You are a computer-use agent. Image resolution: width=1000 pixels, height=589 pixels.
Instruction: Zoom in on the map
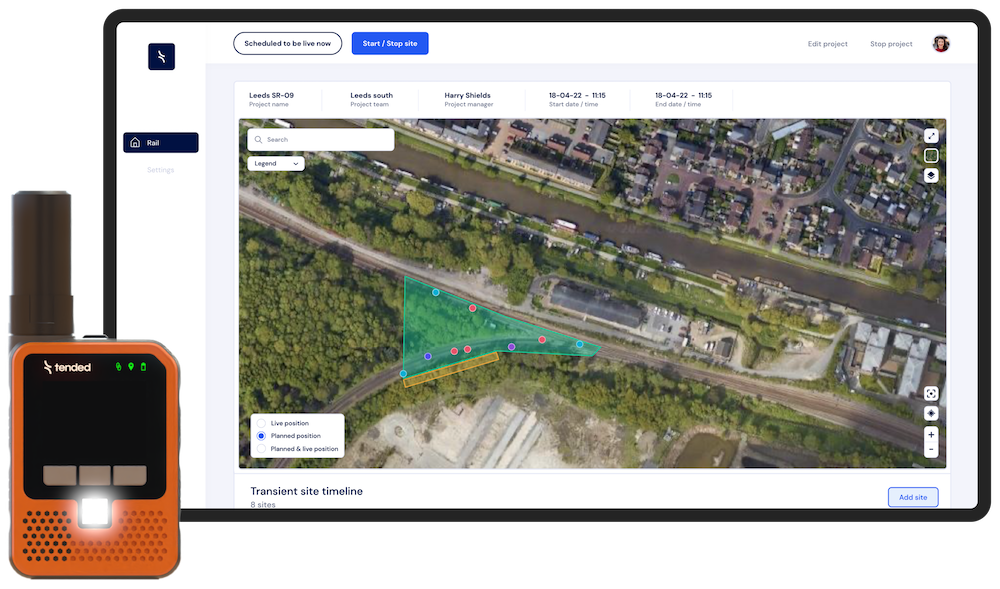pyautogui.click(x=931, y=435)
